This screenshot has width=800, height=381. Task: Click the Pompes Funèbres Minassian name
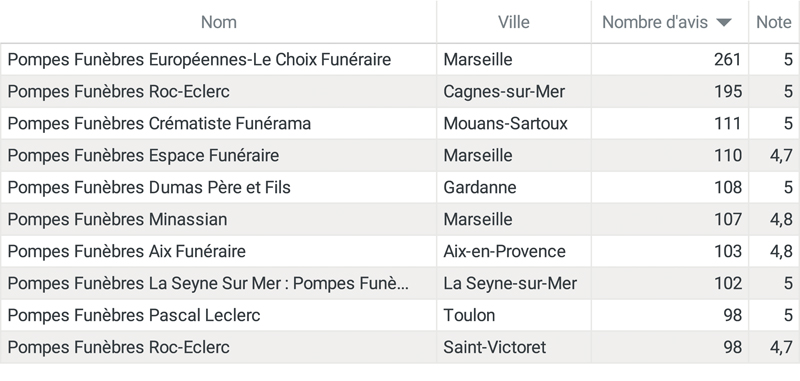(x=117, y=219)
